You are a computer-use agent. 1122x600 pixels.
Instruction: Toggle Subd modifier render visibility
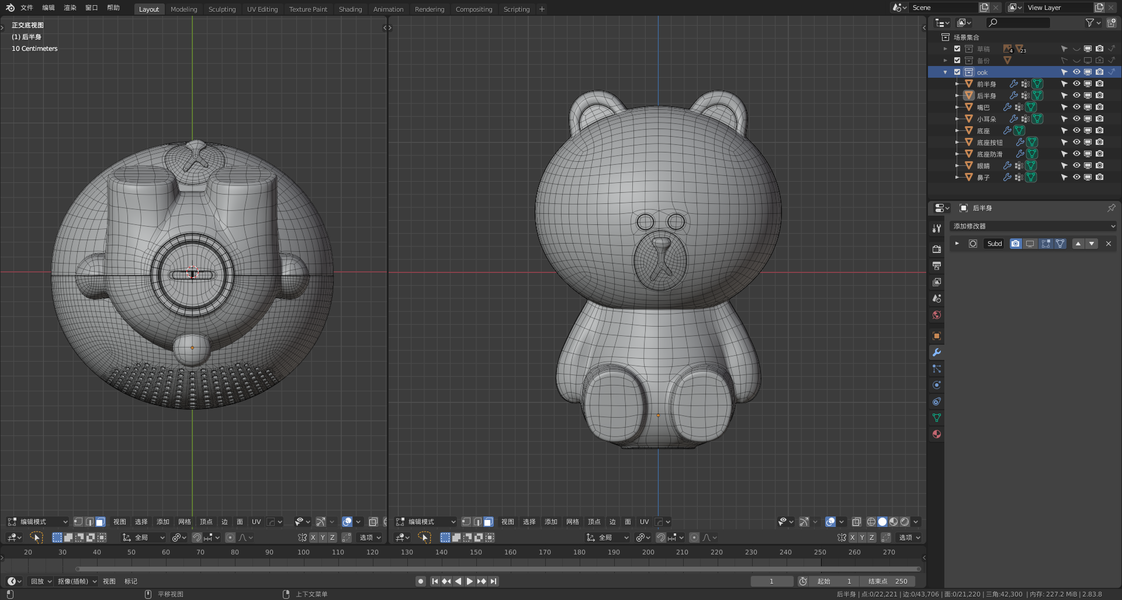(1015, 244)
